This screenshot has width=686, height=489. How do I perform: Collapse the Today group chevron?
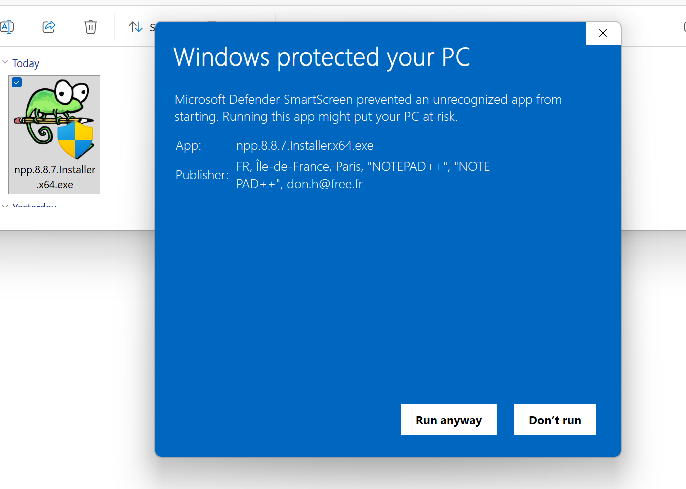click(5, 63)
